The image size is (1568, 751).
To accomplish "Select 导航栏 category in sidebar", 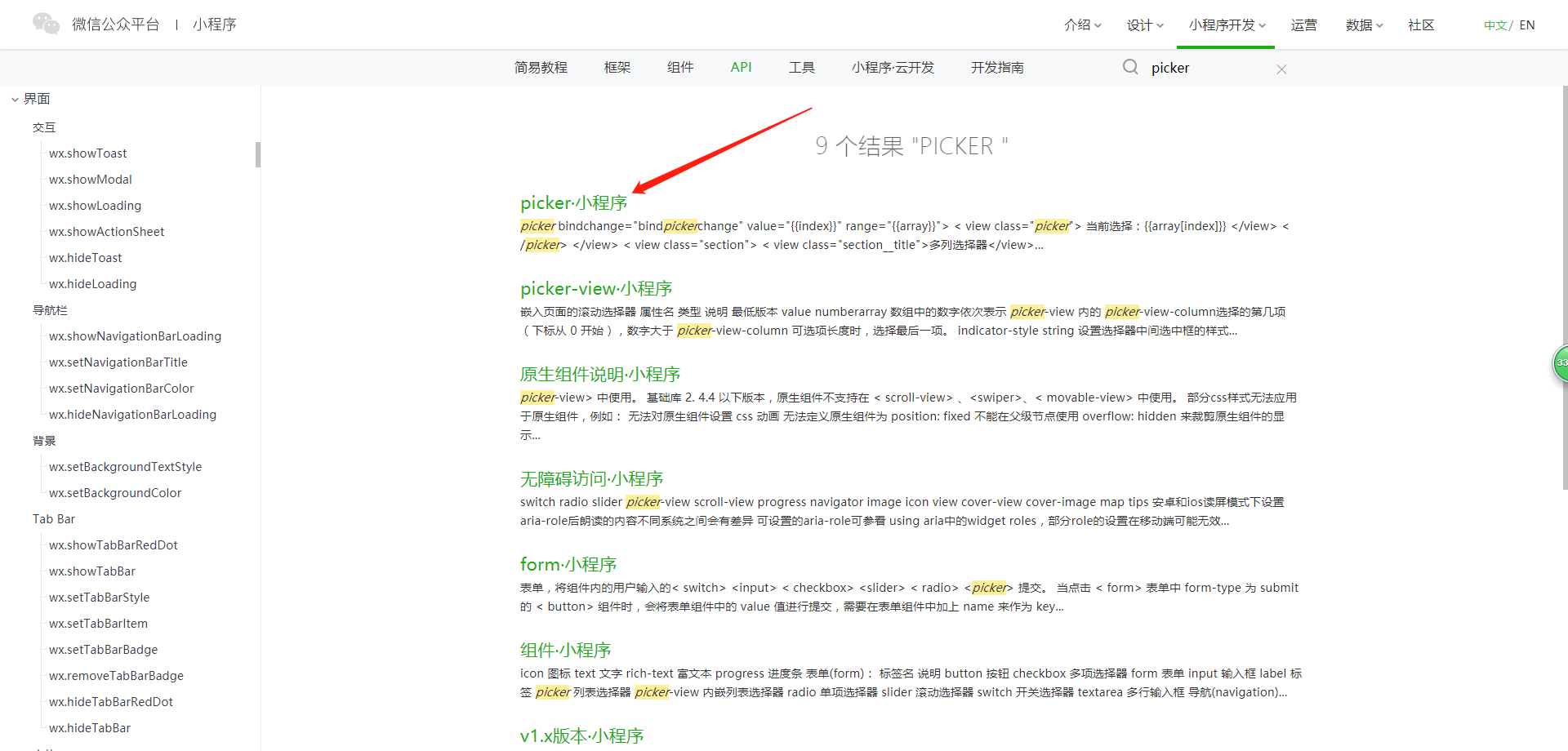I will click(x=50, y=310).
